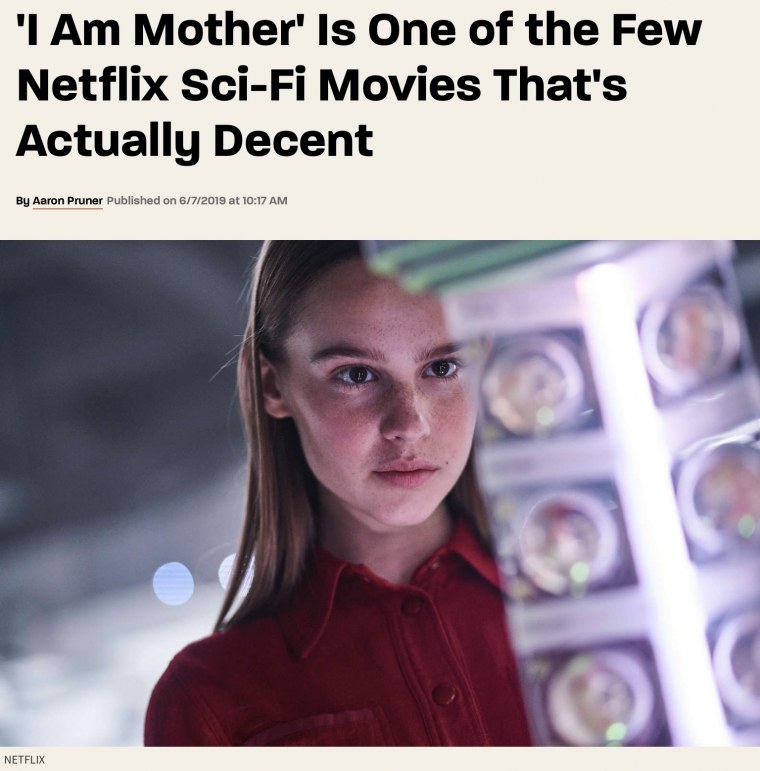760x771 pixels.
Task: Click the 'I Am Mother' article headline
Action: pos(359,85)
